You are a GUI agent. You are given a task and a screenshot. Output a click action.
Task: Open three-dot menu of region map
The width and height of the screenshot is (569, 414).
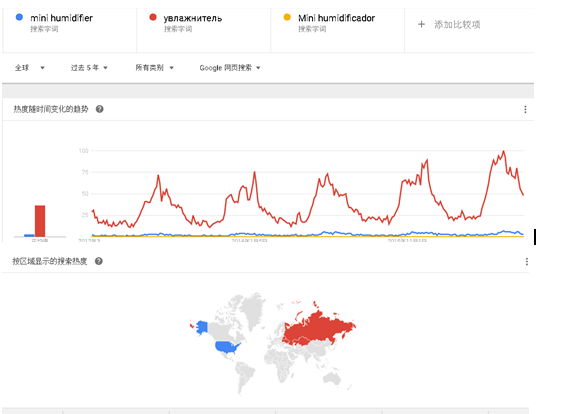pos(527,262)
